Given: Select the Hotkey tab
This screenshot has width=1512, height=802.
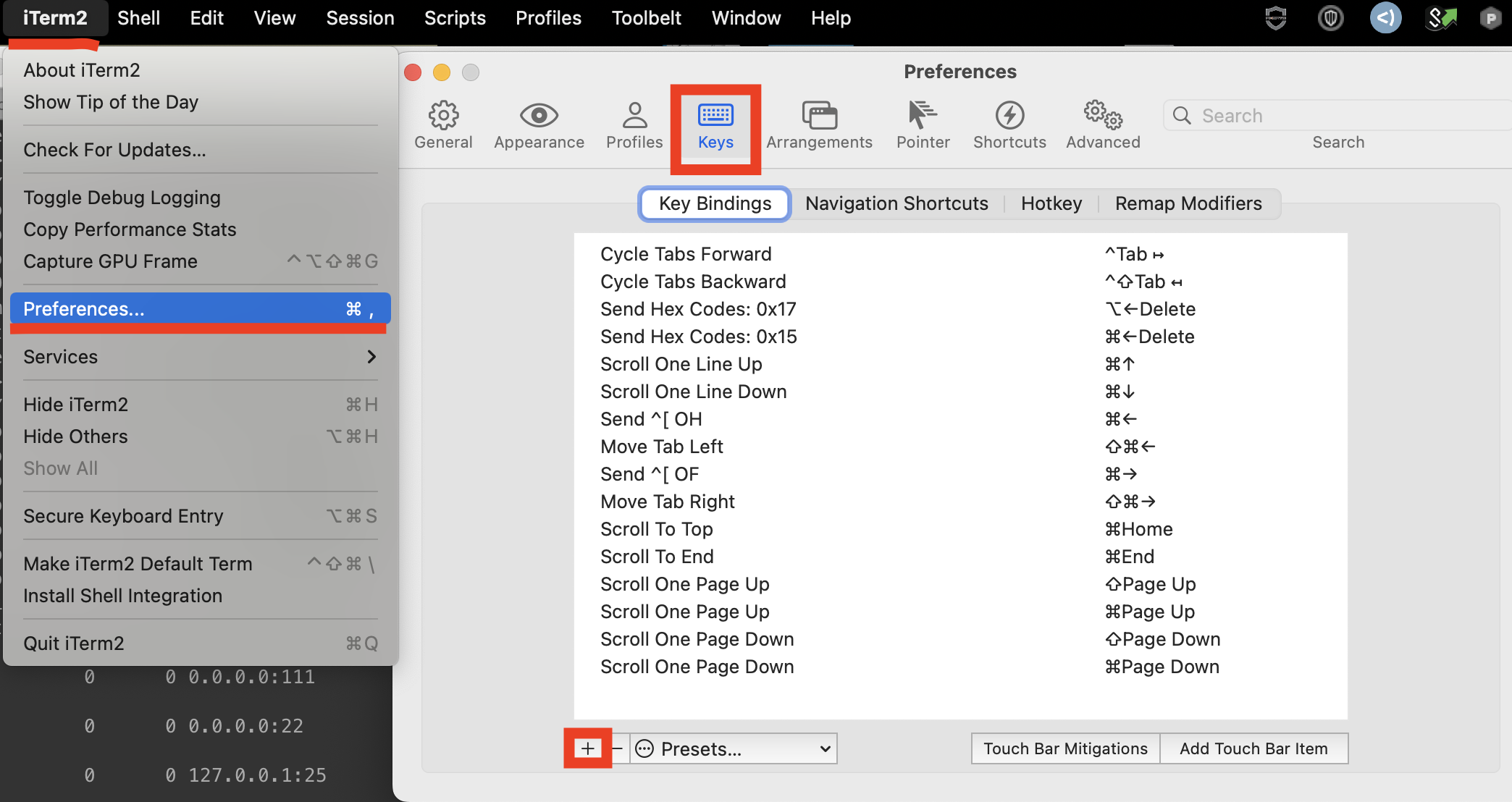Looking at the screenshot, I should coord(1051,203).
